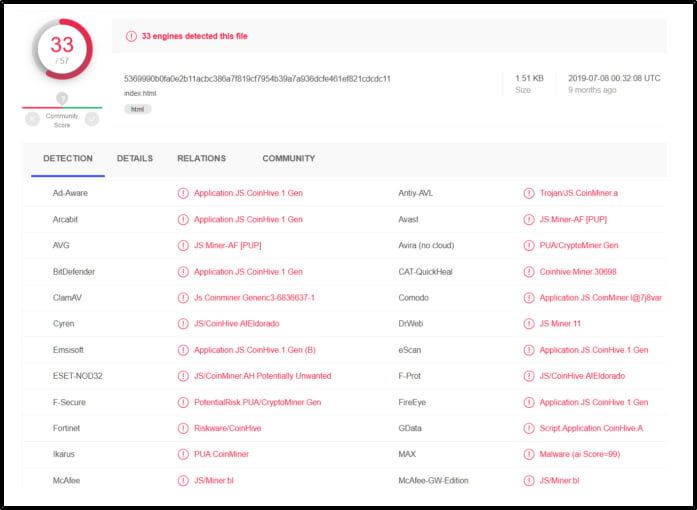
Task: Click the warning icon in BitDefender row
Action: (x=183, y=272)
